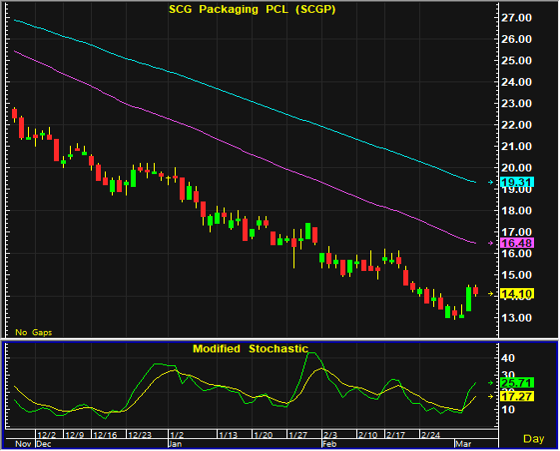The image size is (560, 451).
Task: Click the 2/24 date axis label
Action: [430, 435]
